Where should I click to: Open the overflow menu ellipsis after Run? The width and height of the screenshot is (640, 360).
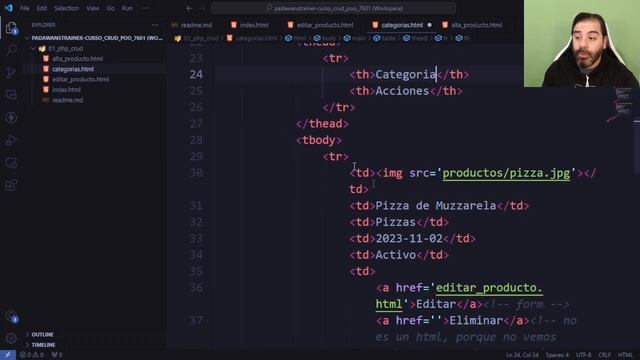(145, 8)
